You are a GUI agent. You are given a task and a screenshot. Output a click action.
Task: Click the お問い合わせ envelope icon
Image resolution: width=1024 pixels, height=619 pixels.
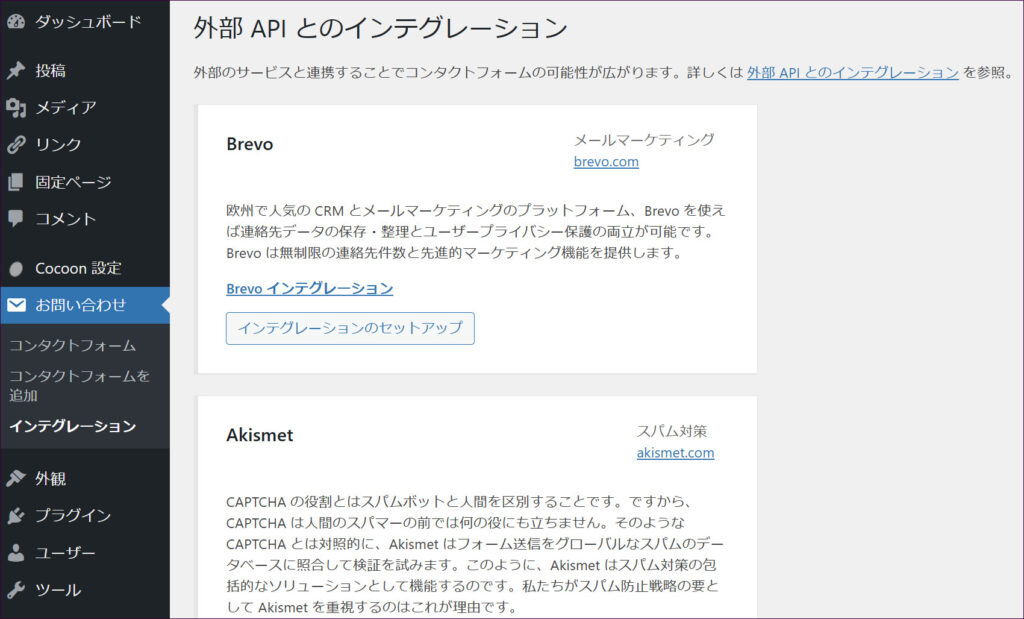point(16,305)
